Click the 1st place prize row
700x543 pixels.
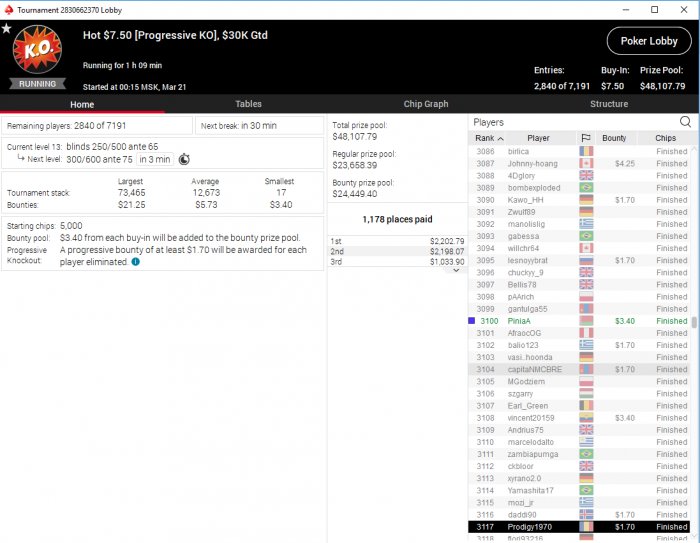tap(397, 241)
